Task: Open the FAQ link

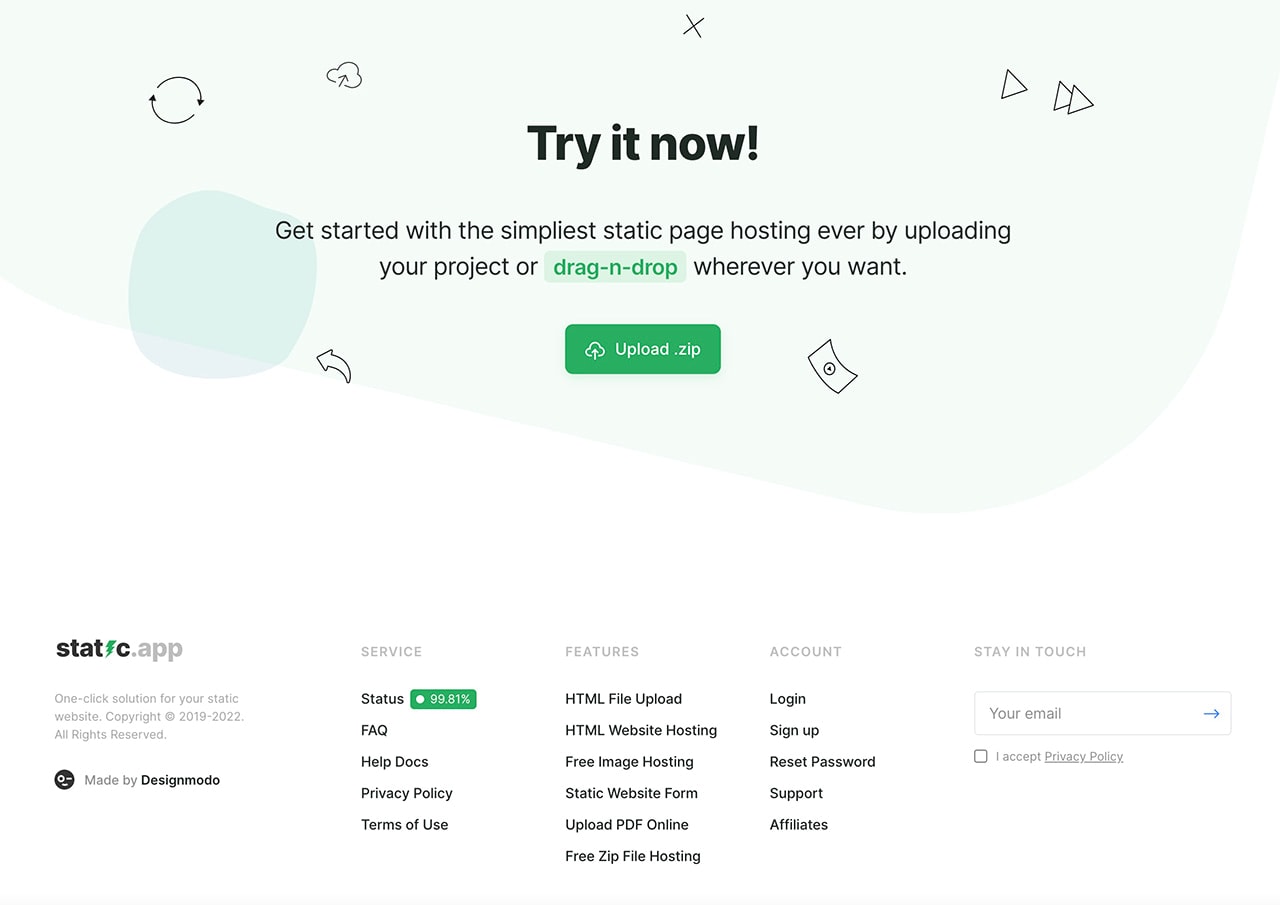Action: point(374,731)
